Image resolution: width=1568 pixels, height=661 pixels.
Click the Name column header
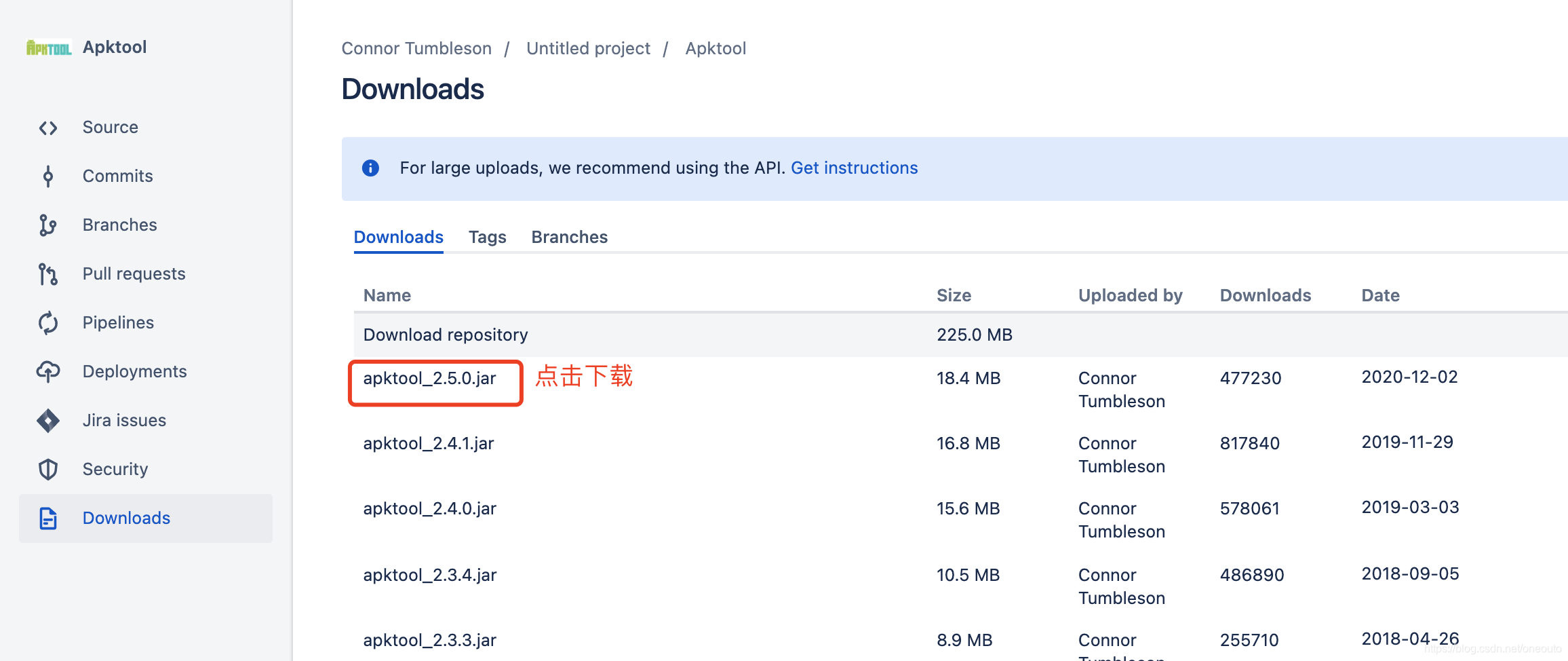pyautogui.click(x=387, y=295)
